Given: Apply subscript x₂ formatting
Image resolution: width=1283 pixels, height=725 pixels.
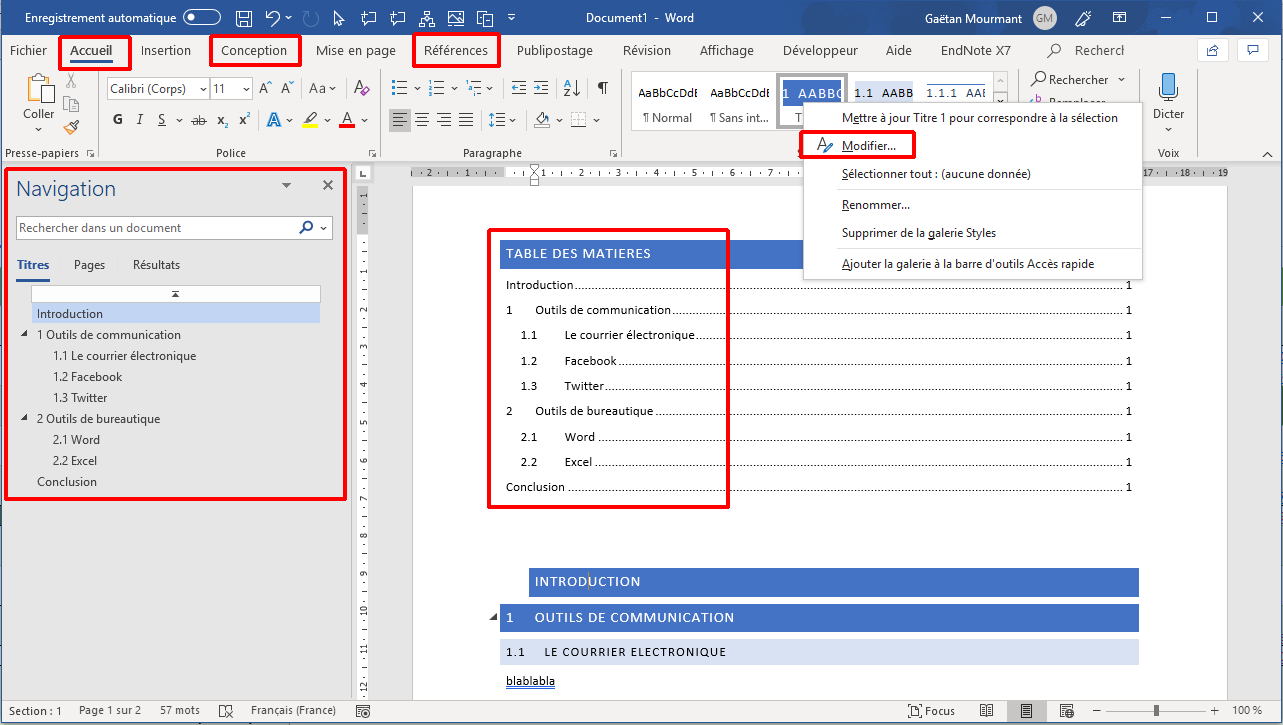Looking at the screenshot, I should click(222, 120).
